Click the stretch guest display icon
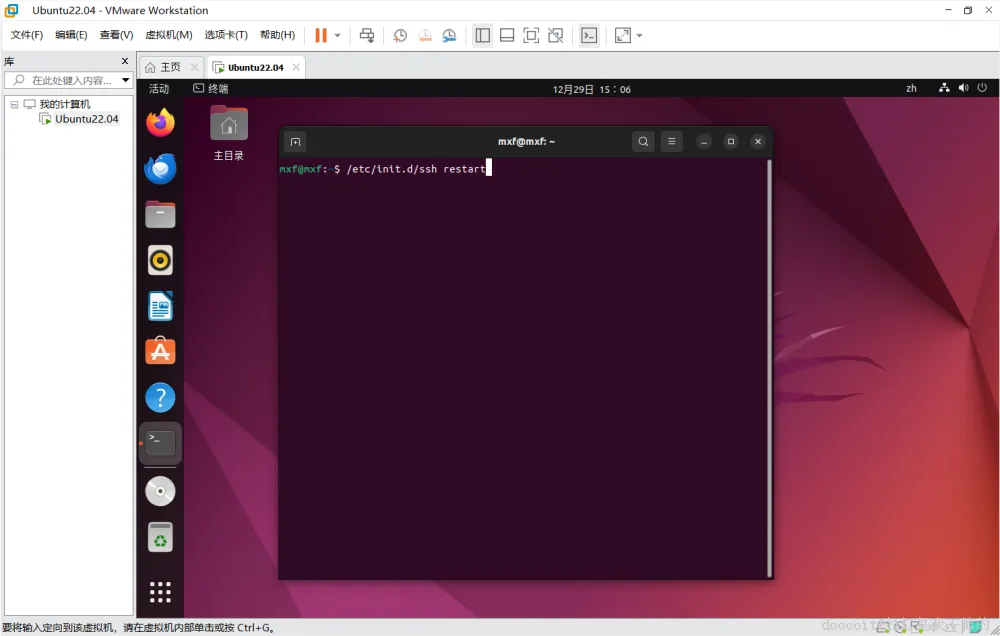 point(623,36)
